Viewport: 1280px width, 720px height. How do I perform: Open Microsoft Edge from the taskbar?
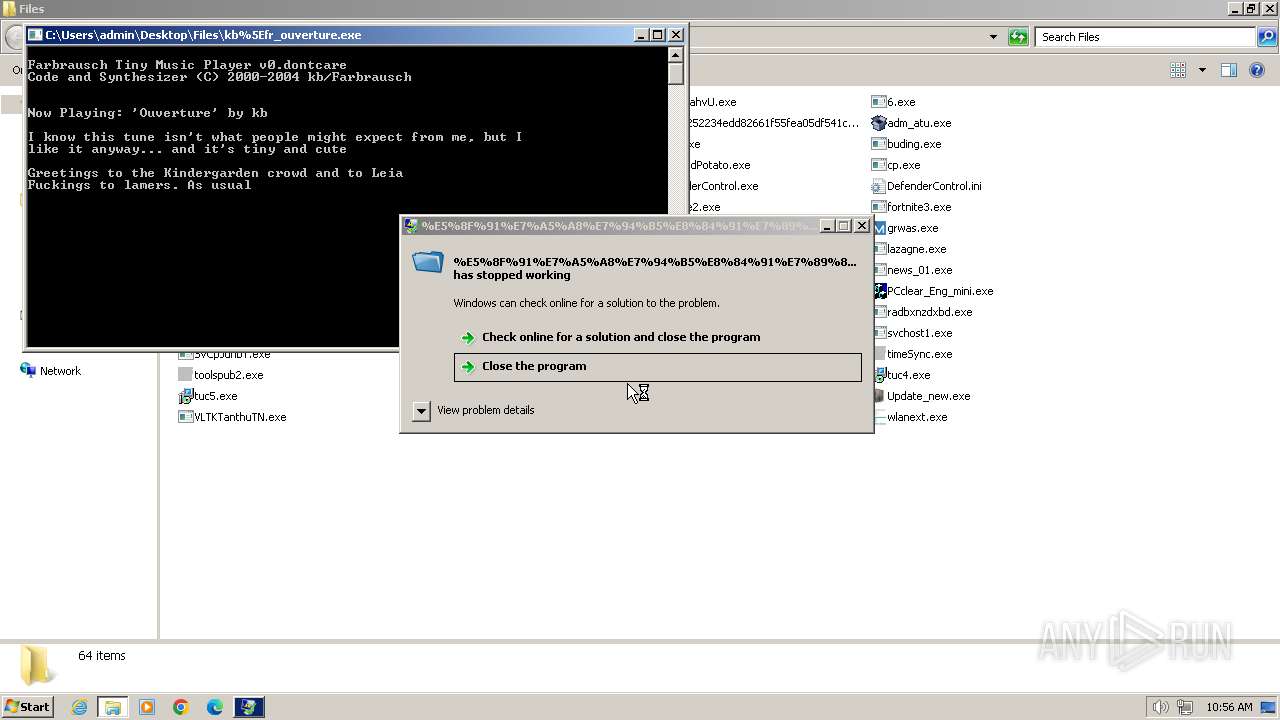click(x=215, y=707)
